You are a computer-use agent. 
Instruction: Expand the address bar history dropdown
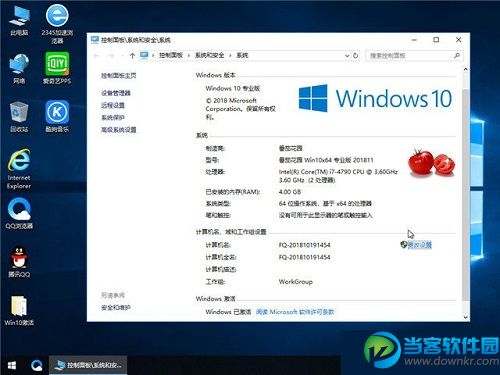click(x=347, y=56)
